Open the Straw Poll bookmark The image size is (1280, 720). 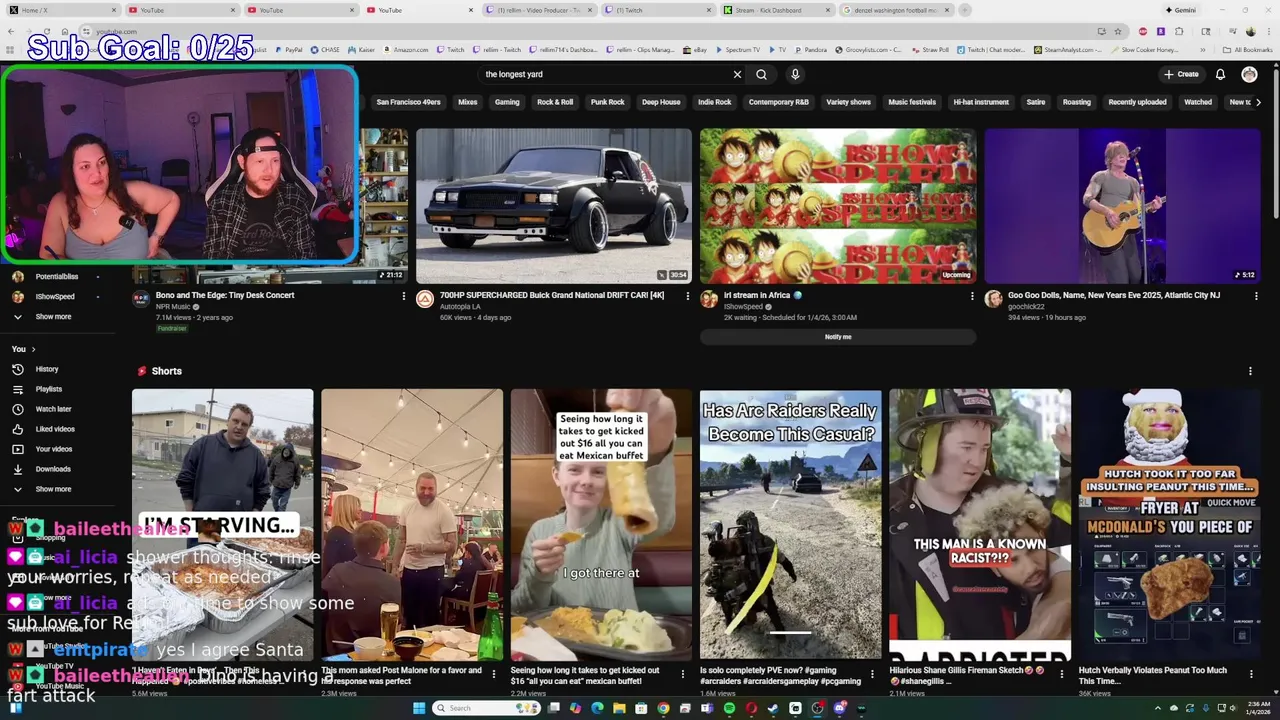(930, 49)
